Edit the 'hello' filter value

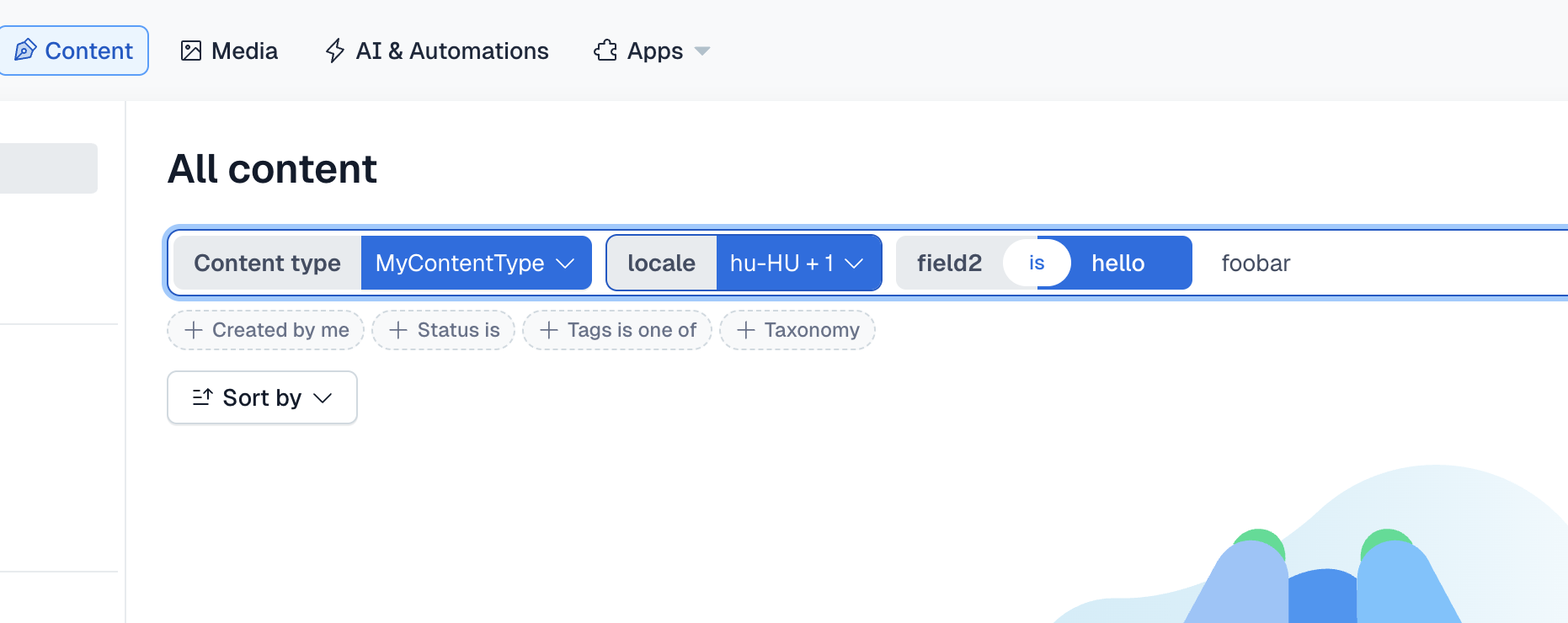1118,263
